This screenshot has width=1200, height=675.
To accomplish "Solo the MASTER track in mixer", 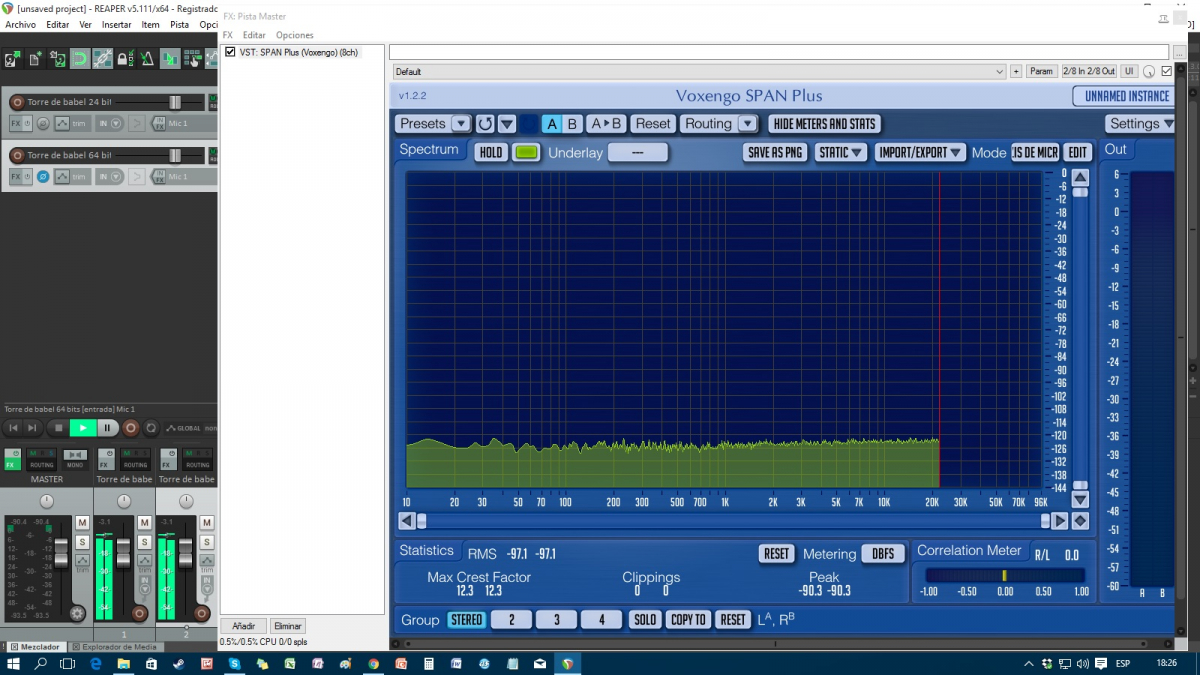I will click(x=82, y=542).
